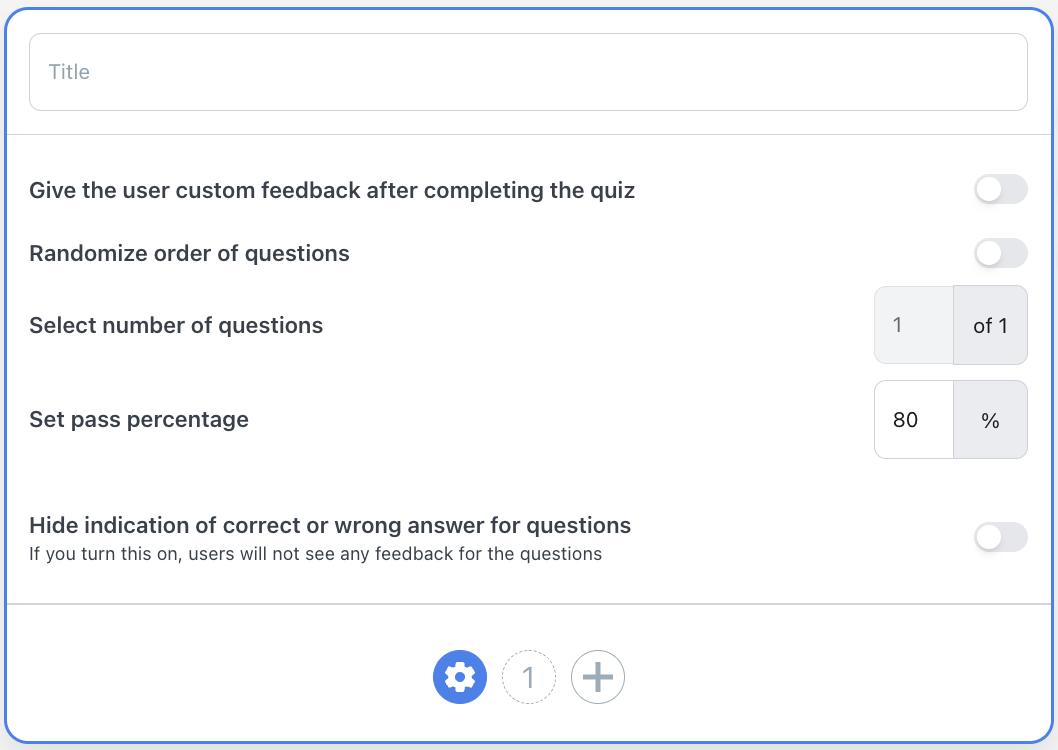Add a new question with plus icon
The height and width of the screenshot is (750, 1058).
[597, 676]
